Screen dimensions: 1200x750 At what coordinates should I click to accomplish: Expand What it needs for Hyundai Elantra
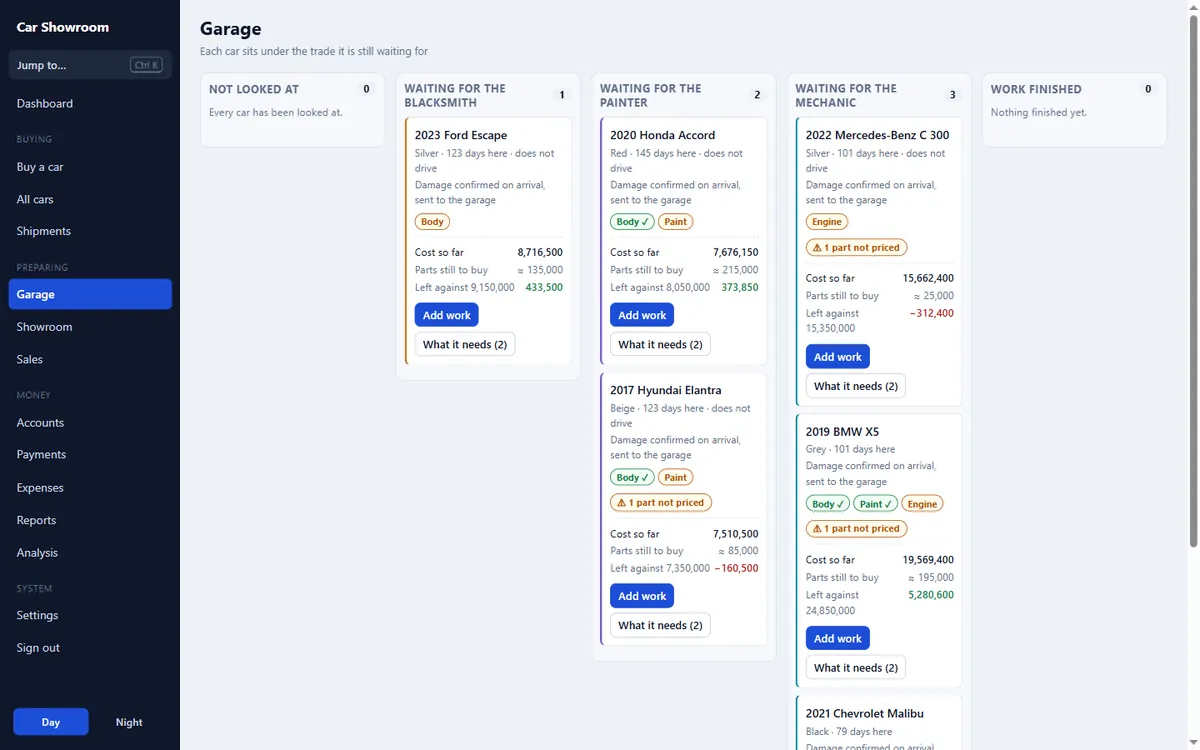(660, 626)
